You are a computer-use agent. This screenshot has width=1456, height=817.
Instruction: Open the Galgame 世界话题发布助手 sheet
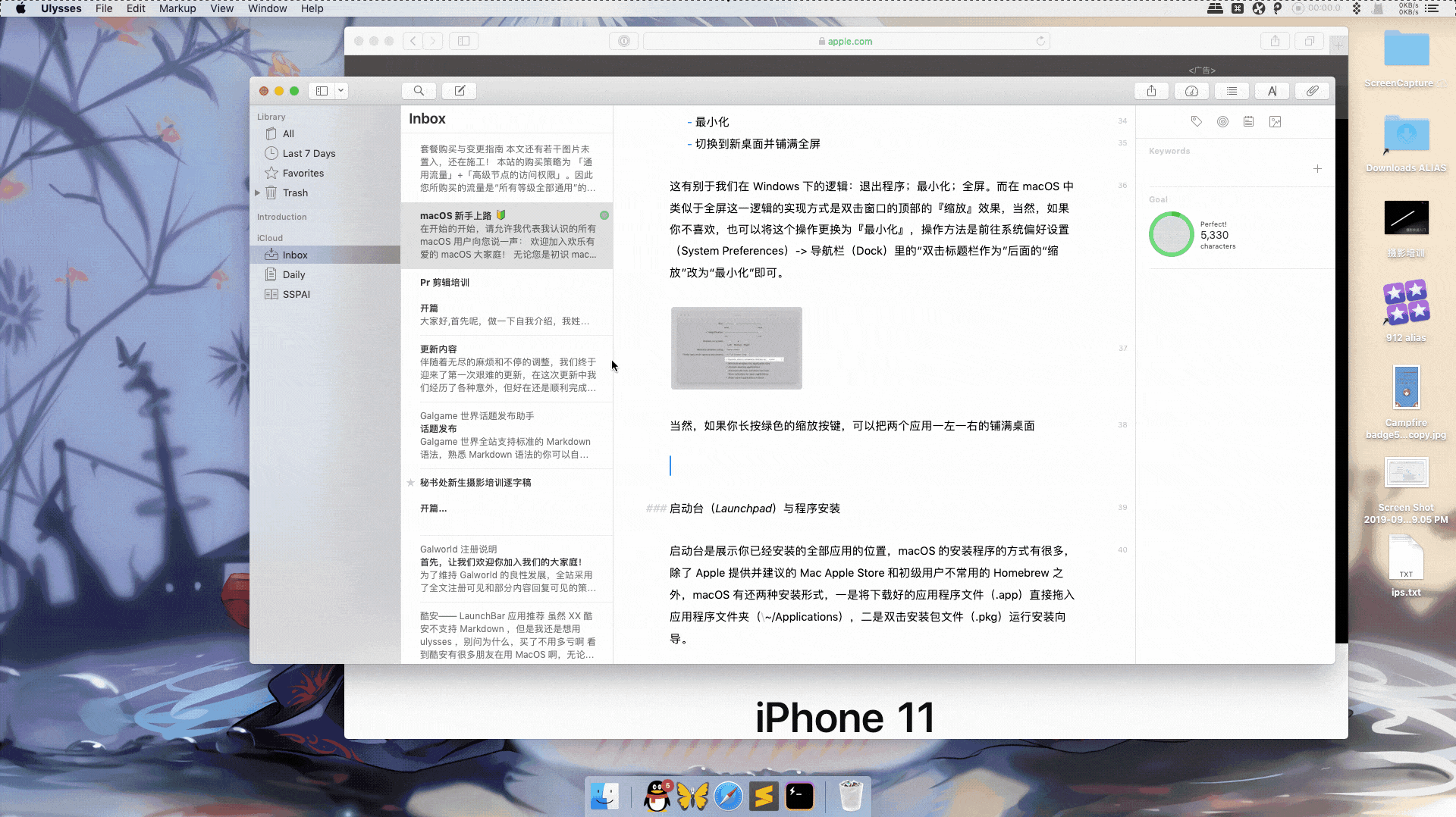coord(507,435)
